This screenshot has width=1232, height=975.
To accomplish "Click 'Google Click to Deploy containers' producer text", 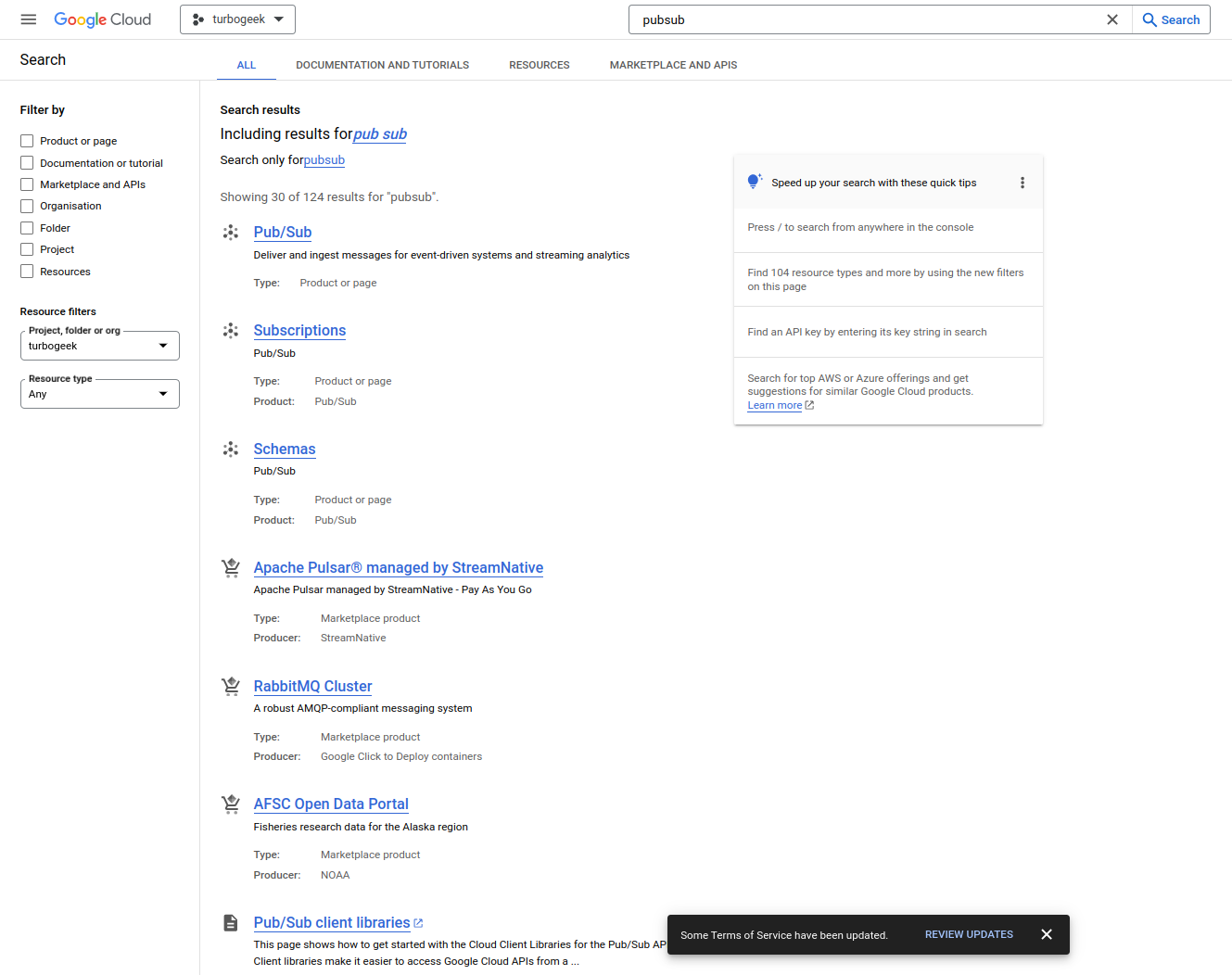I will click(401, 756).
